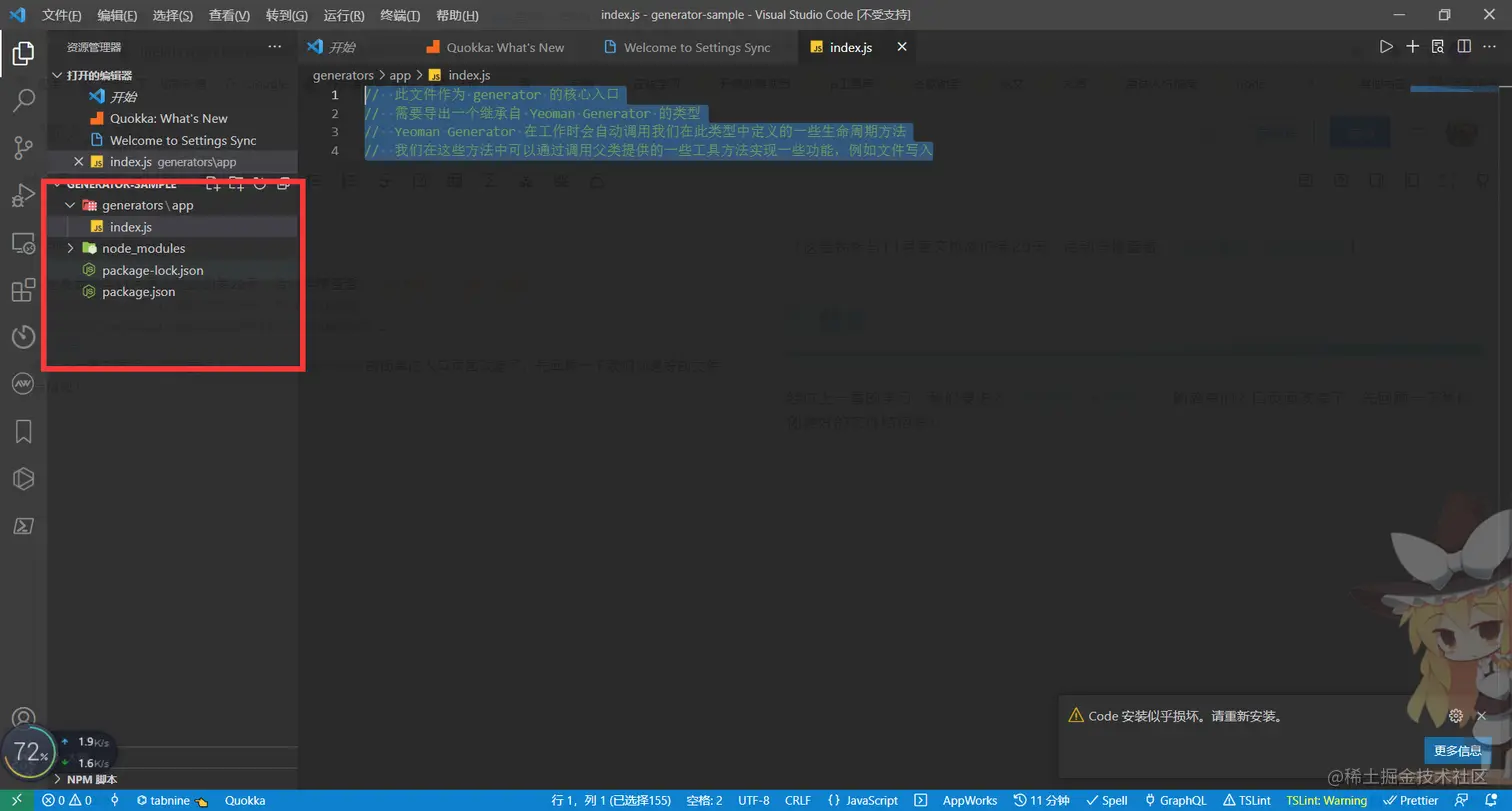Dismiss the Code installation corrupted notification
Screen dimensions: 1512x811
(1482, 716)
